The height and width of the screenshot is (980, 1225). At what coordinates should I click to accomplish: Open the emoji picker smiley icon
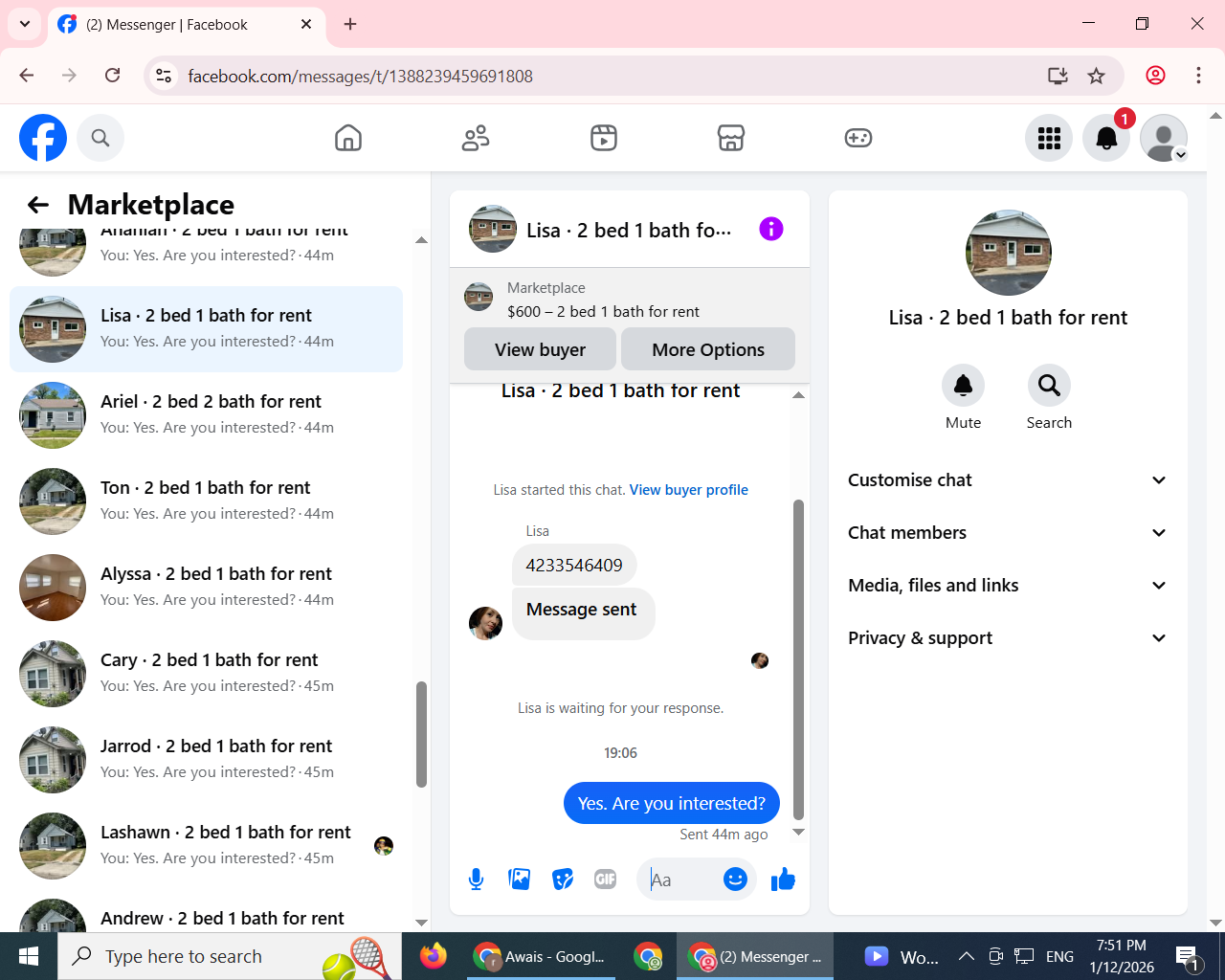(735, 880)
